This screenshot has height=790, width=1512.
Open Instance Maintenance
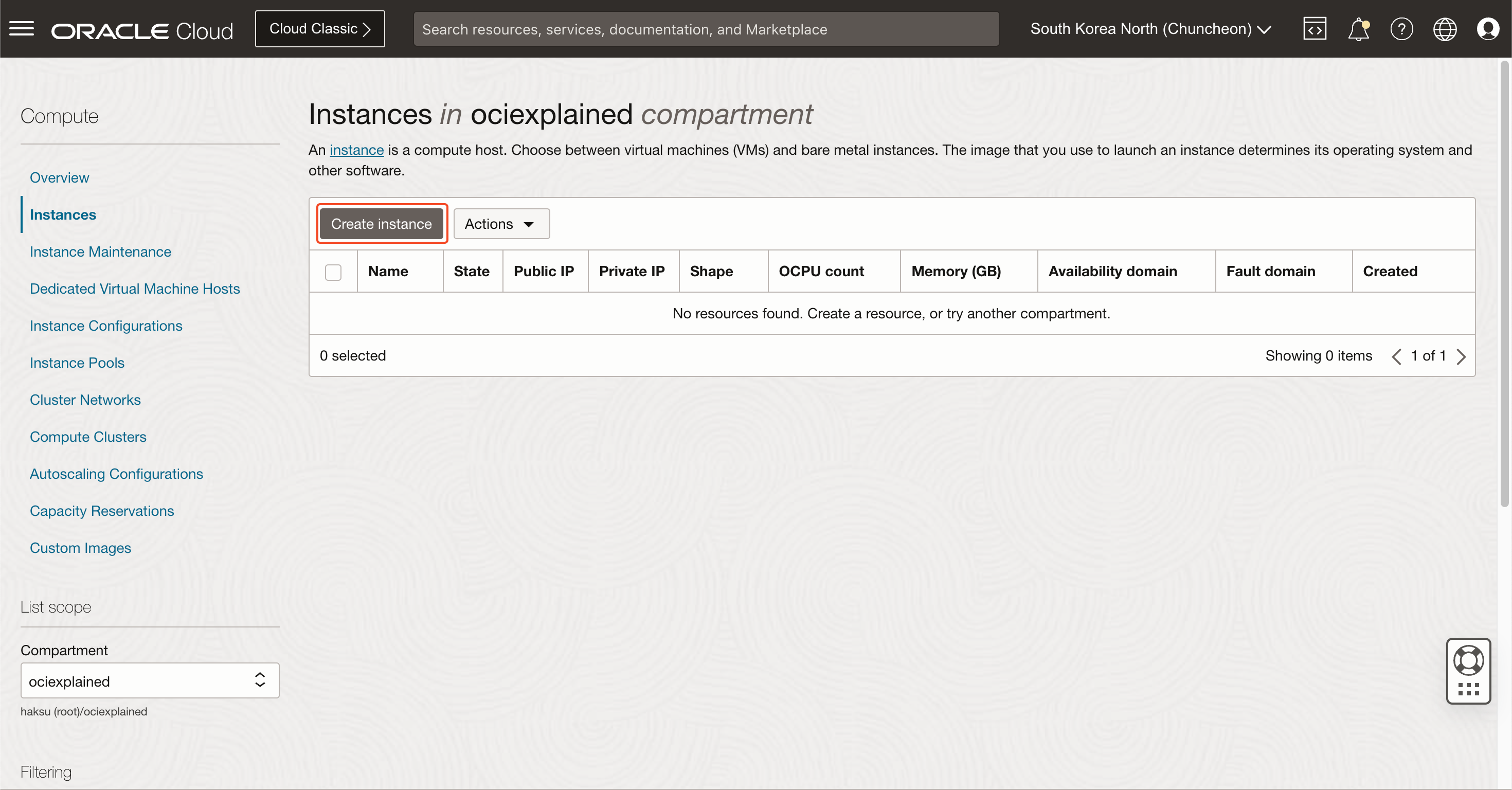(100, 251)
